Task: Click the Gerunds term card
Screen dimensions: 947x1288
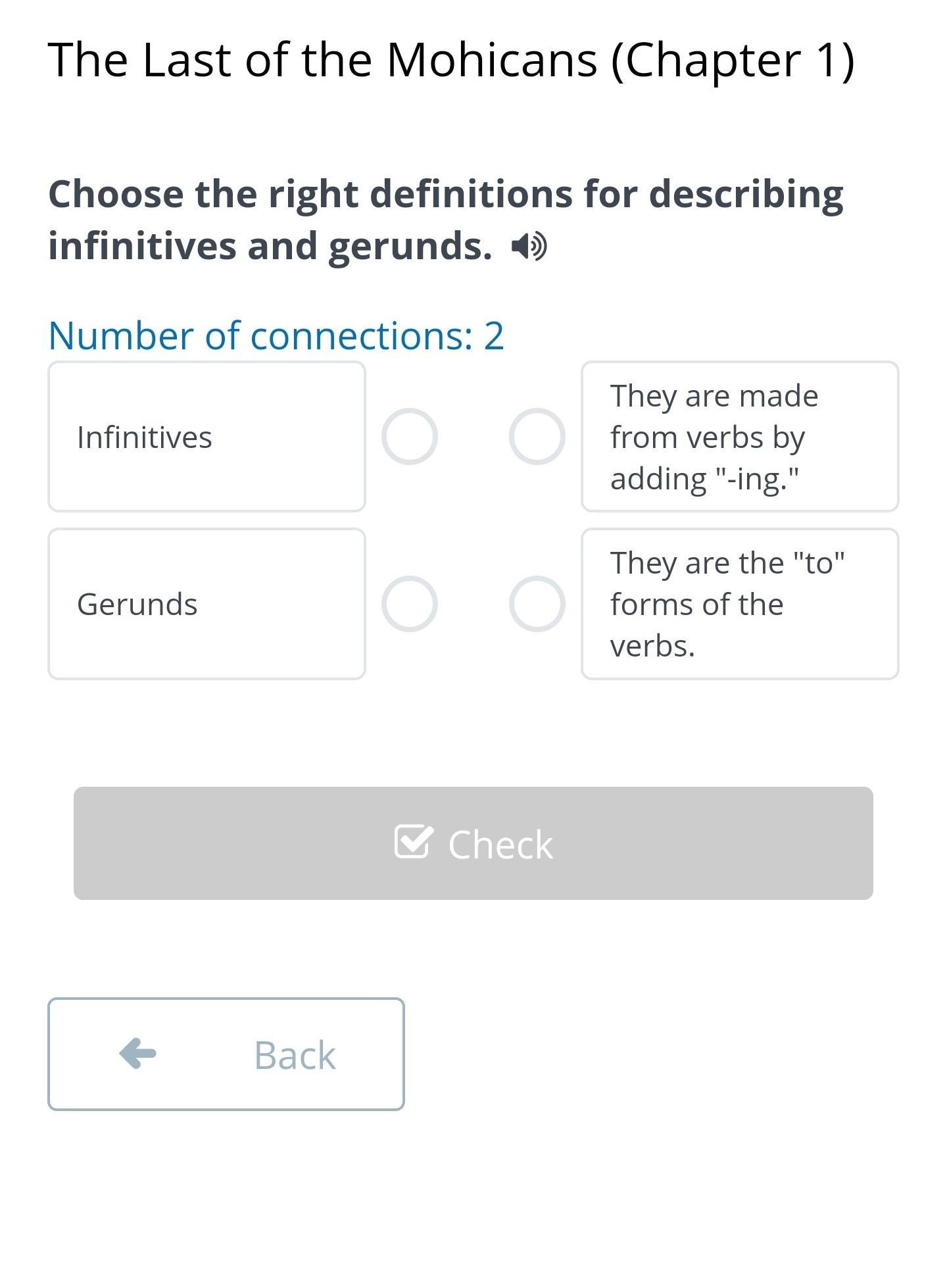Action: pyautogui.click(x=206, y=604)
